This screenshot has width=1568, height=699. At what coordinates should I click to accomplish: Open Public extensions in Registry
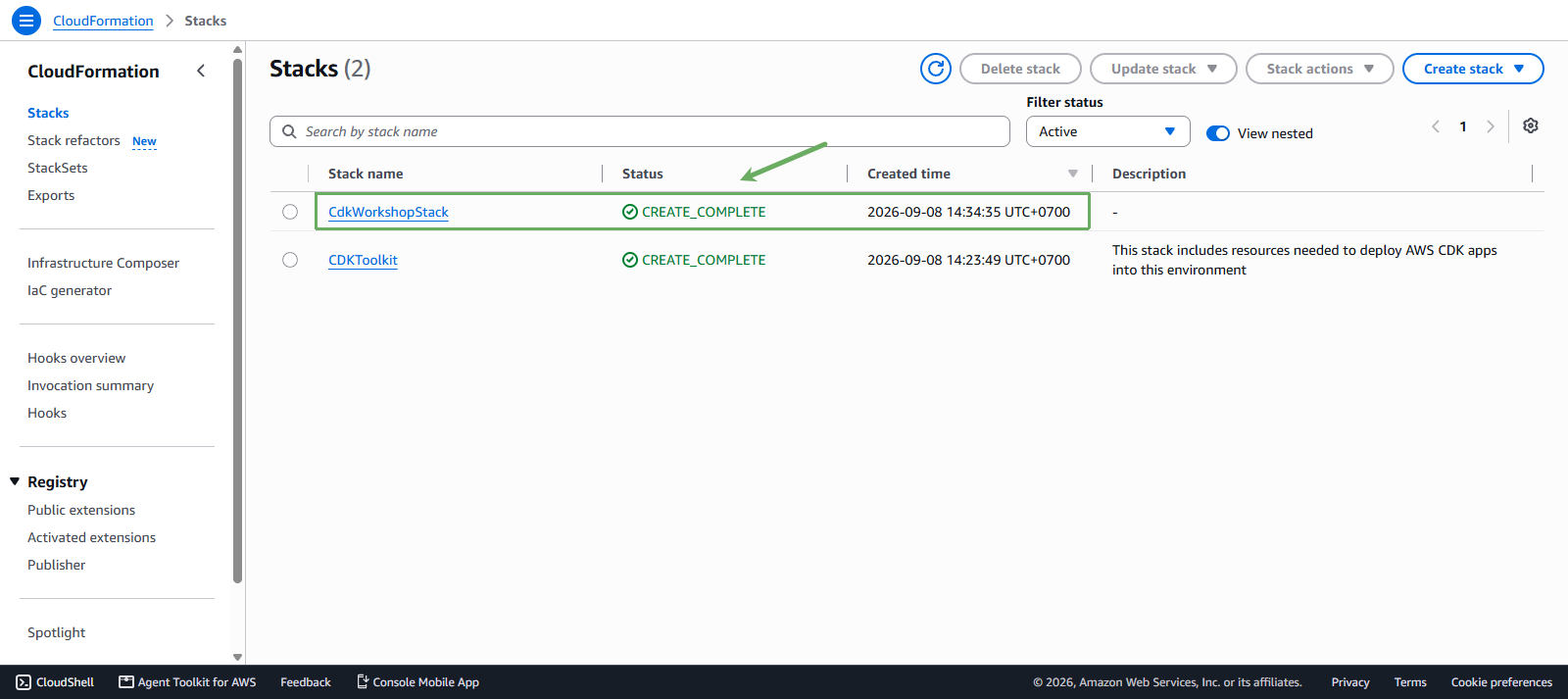pyautogui.click(x=81, y=510)
